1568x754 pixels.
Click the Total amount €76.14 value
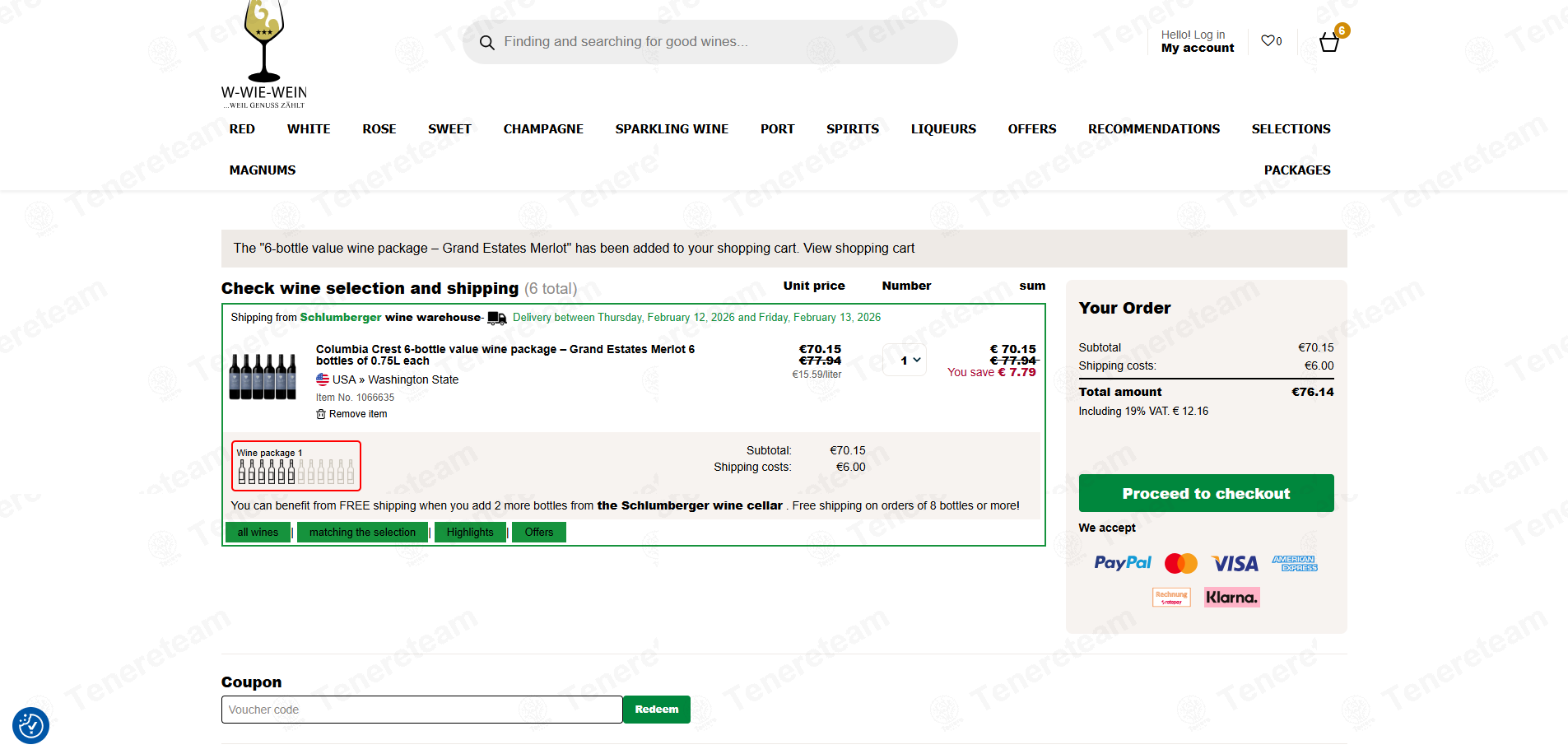click(1313, 392)
